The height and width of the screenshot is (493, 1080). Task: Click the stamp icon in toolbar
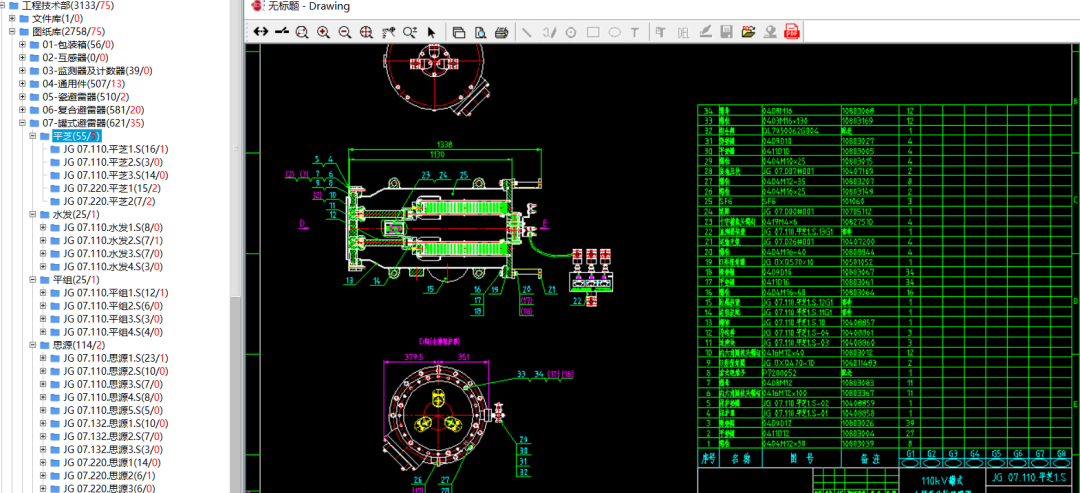pyautogui.click(x=770, y=32)
